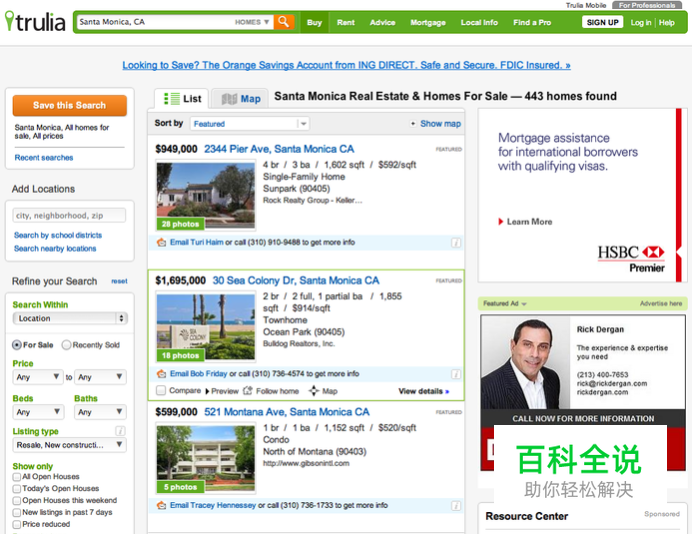Click Search nearby locations link

pyautogui.click(x=55, y=248)
